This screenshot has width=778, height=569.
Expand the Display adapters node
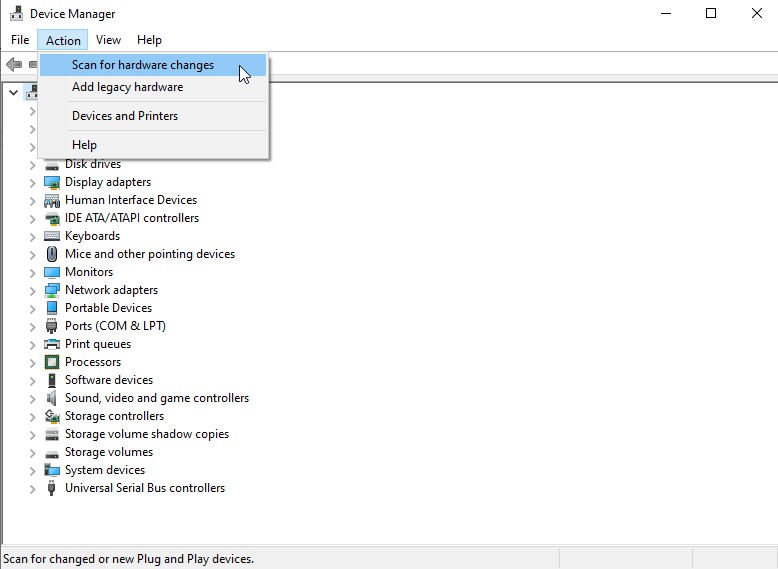[32, 183]
